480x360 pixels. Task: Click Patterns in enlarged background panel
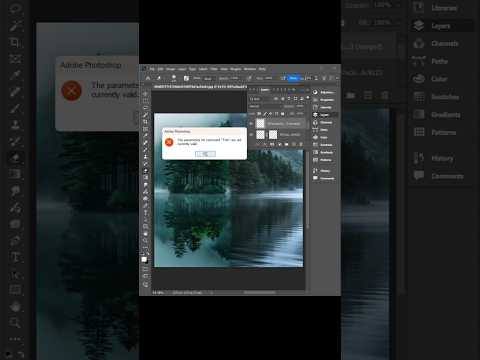click(x=443, y=132)
